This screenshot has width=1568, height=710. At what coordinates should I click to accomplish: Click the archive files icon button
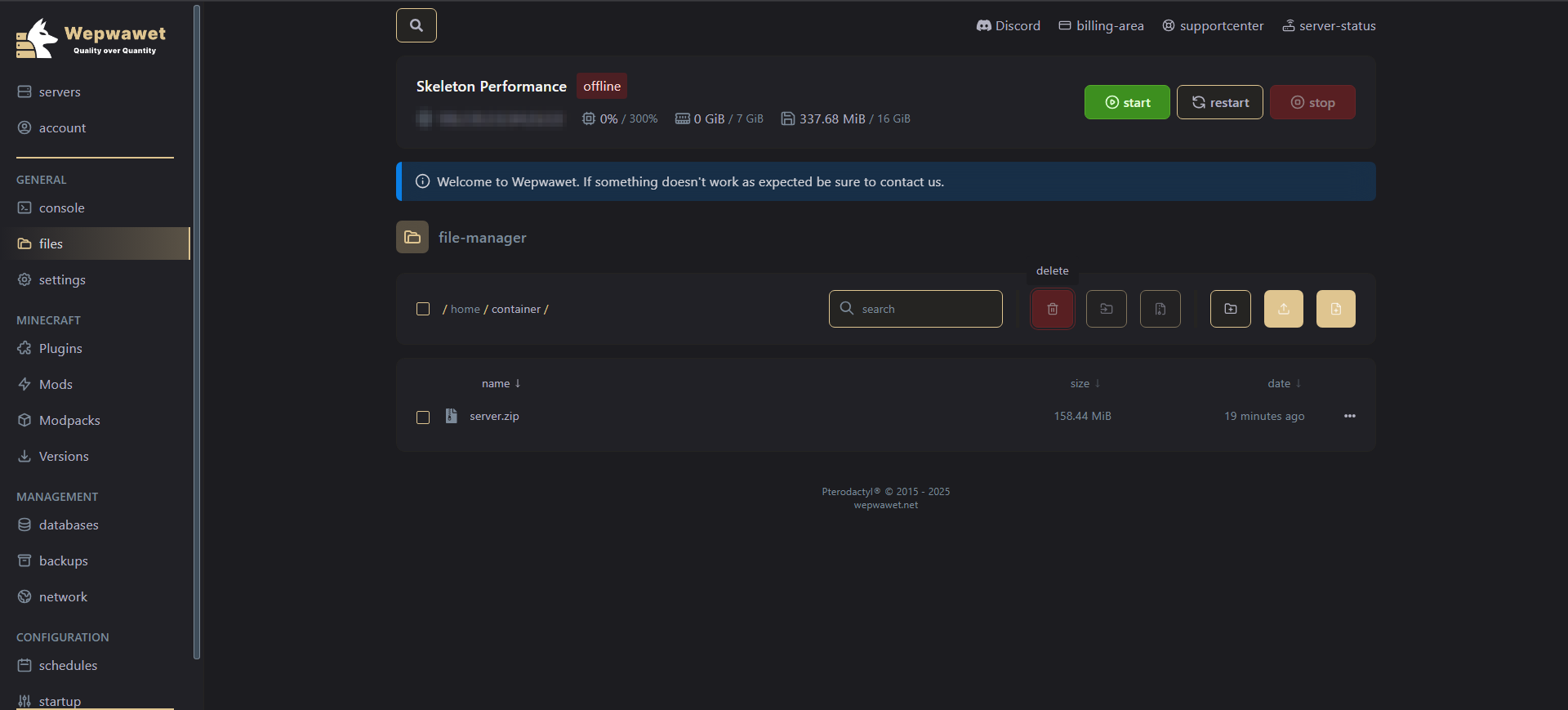[x=1160, y=309]
